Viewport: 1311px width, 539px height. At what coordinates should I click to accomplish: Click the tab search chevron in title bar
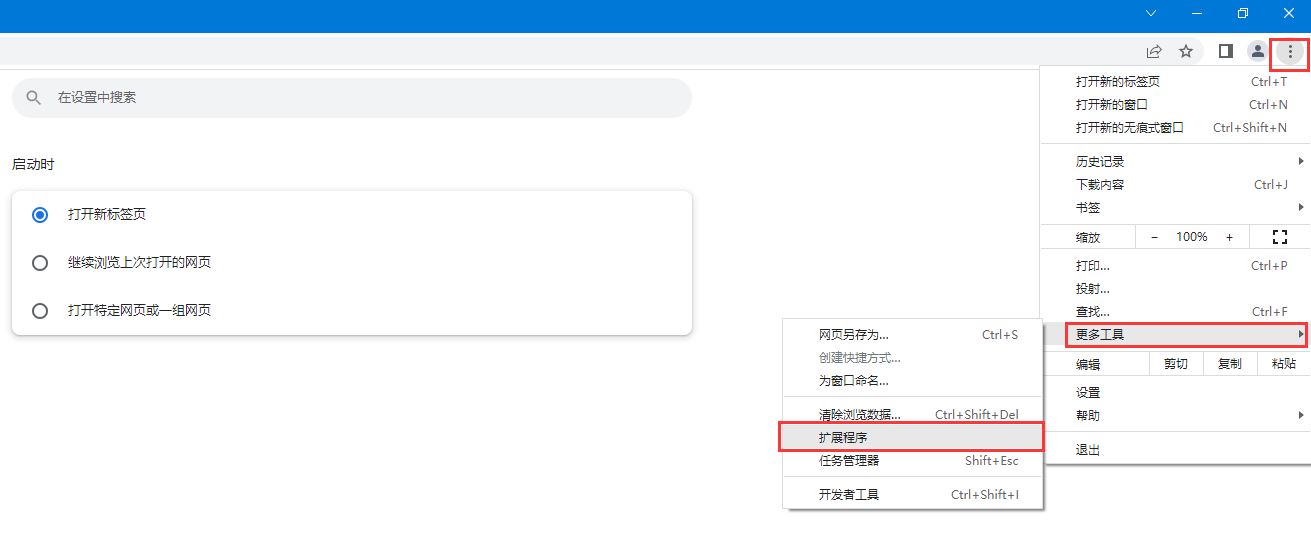1151,13
